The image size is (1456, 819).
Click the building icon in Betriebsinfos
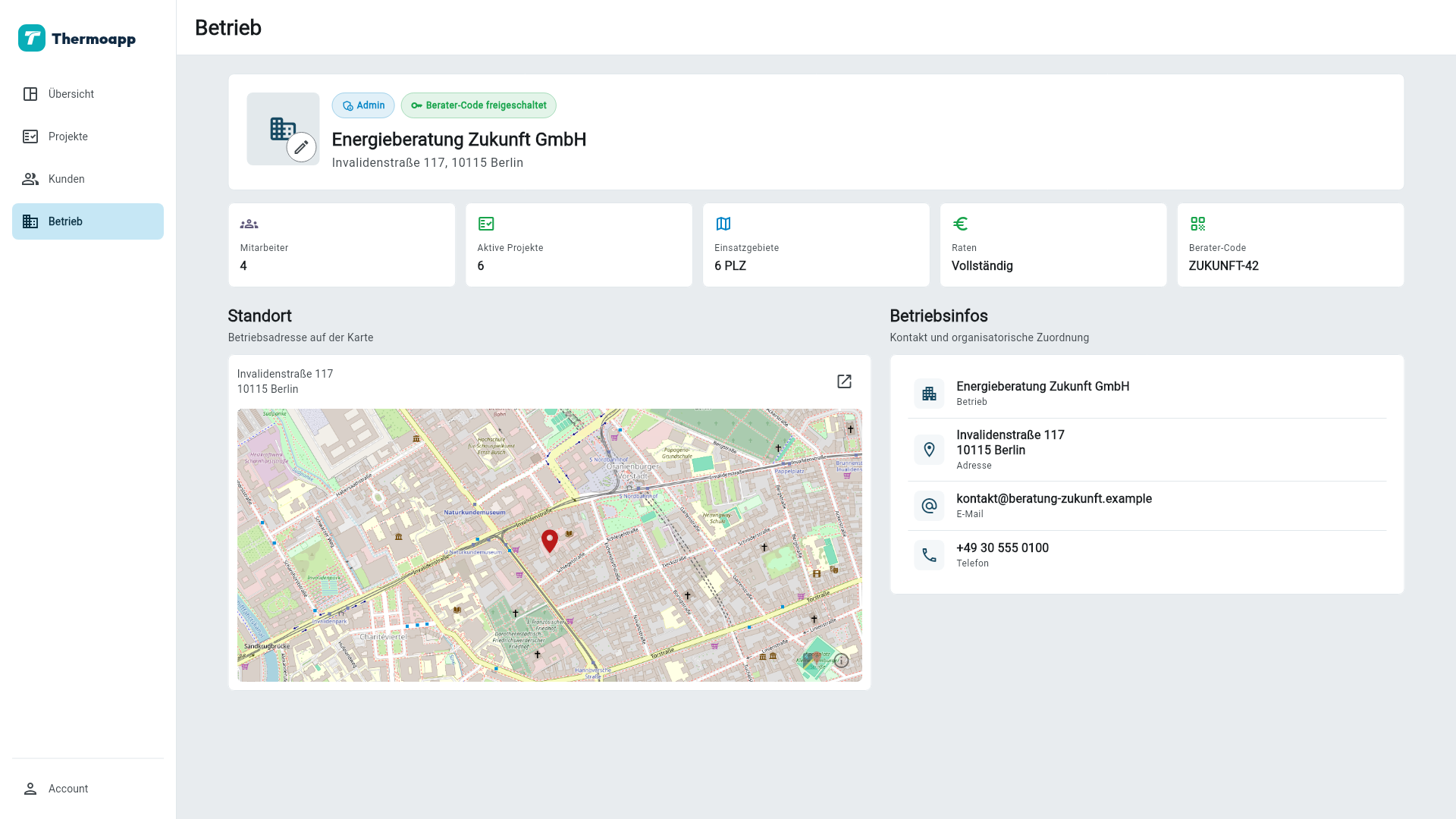929,394
